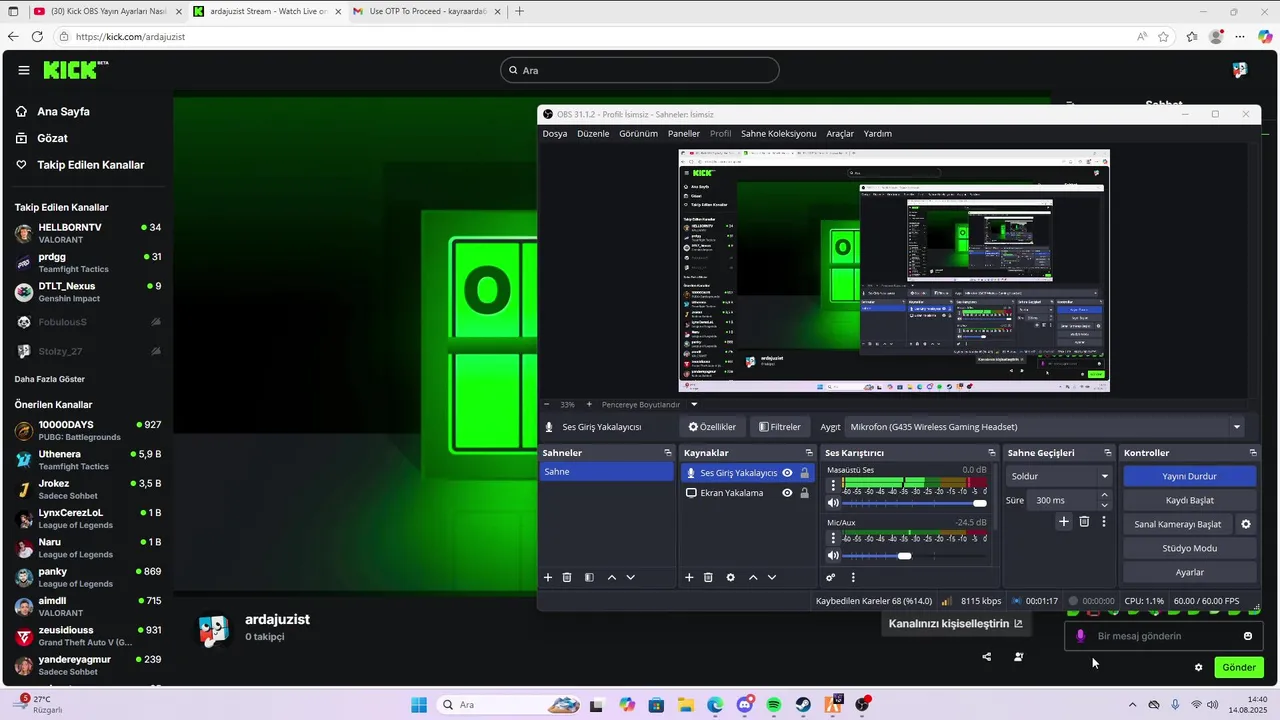Open Dosya menu in OBS
Screen dimensions: 1280x720
(x=555, y=133)
